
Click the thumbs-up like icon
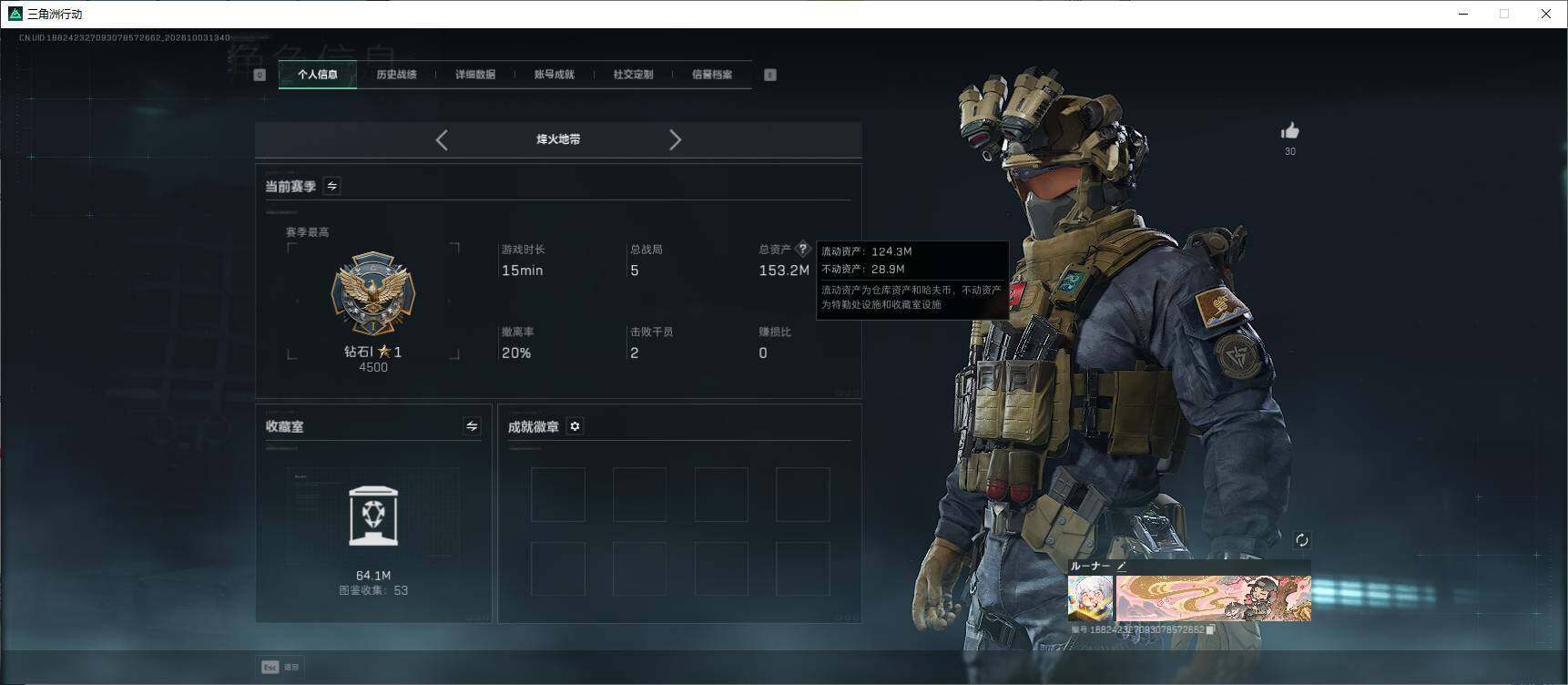pos(1289,131)
